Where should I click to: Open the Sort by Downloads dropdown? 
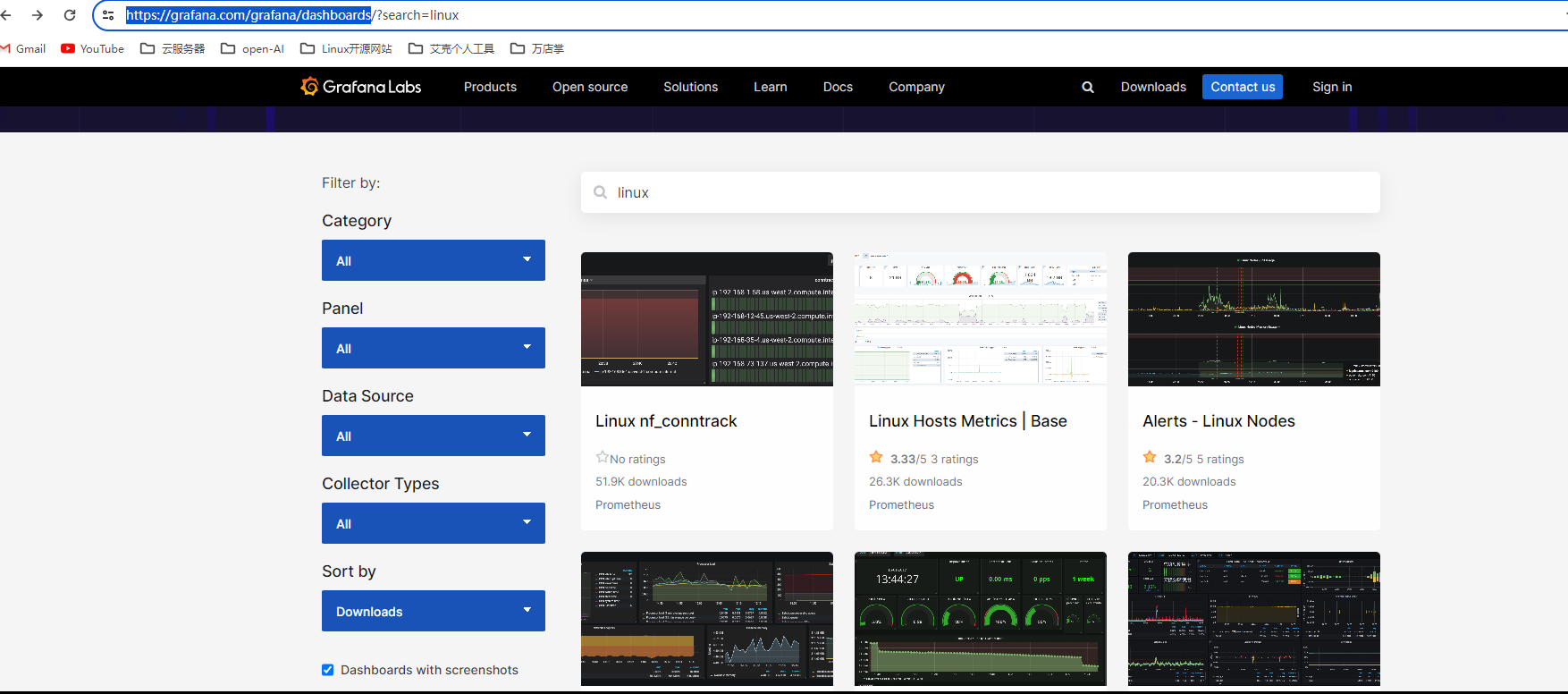pyautogui.click(x=434, y=611)
